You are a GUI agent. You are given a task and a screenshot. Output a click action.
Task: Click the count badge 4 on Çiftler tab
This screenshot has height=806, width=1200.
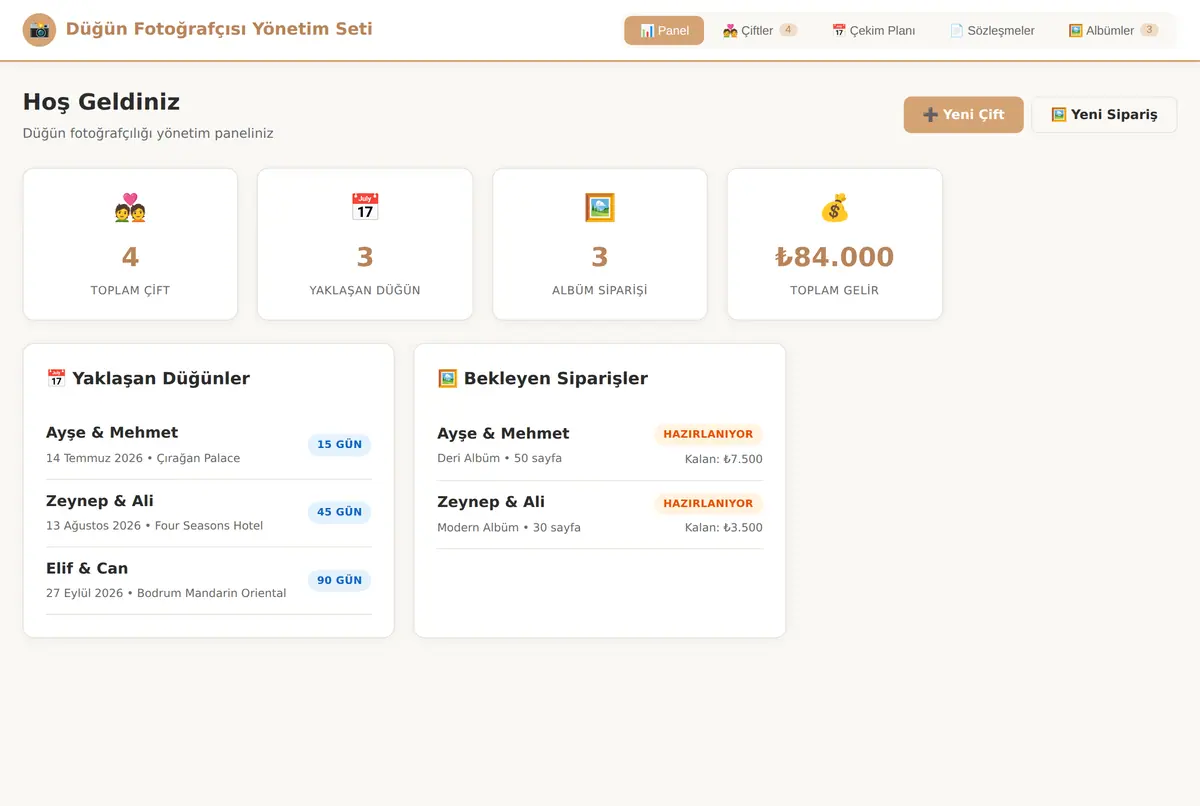tap(788, 30)
